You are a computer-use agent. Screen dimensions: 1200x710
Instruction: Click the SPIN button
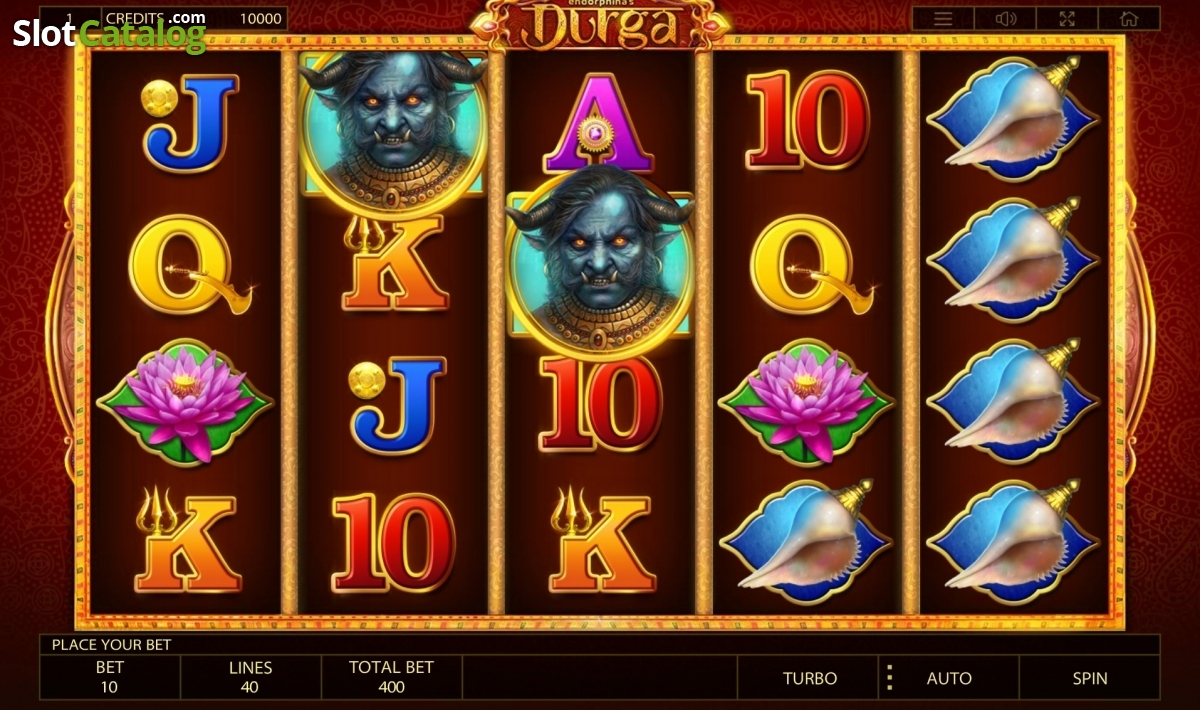[x=1089, y=678]
